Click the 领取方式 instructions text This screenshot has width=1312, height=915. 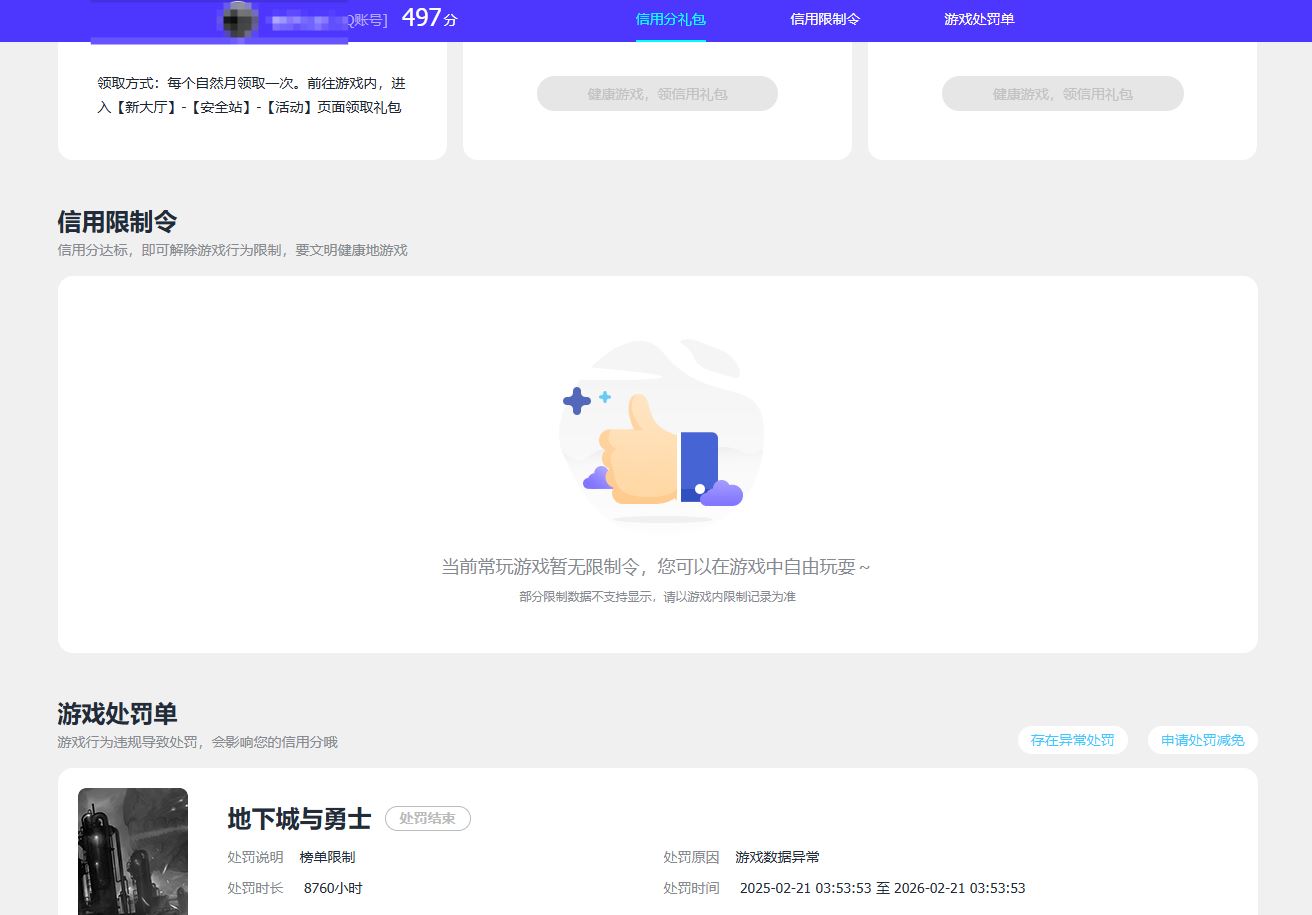pos(251,95)
